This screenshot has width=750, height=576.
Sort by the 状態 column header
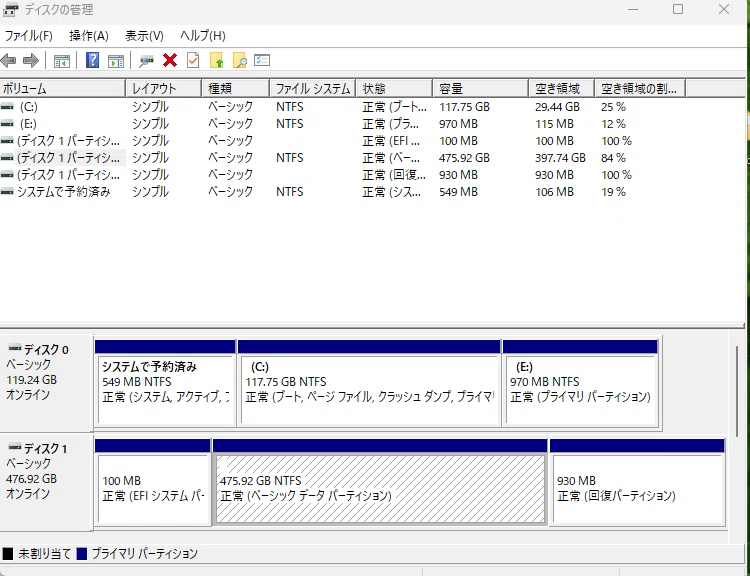click(394, 89)
